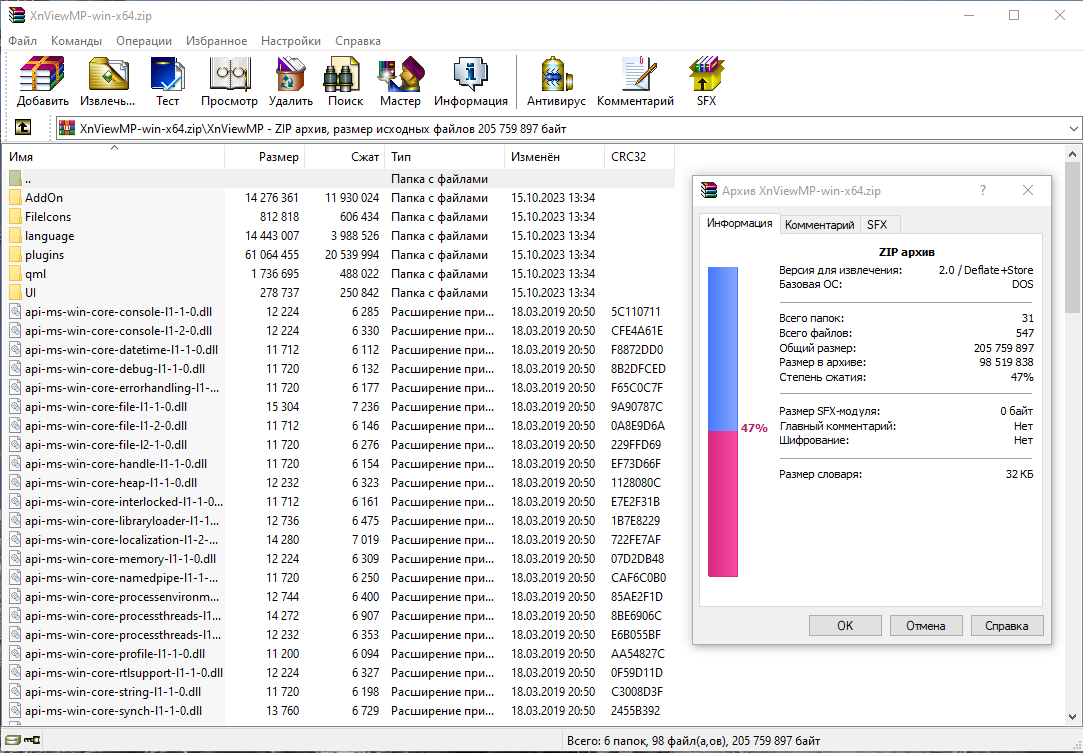Viewport: 1083px width, 753px height.
Task: Click status bar total 'Всего: 6 папок' text
Action: click(x=693, y=741)
